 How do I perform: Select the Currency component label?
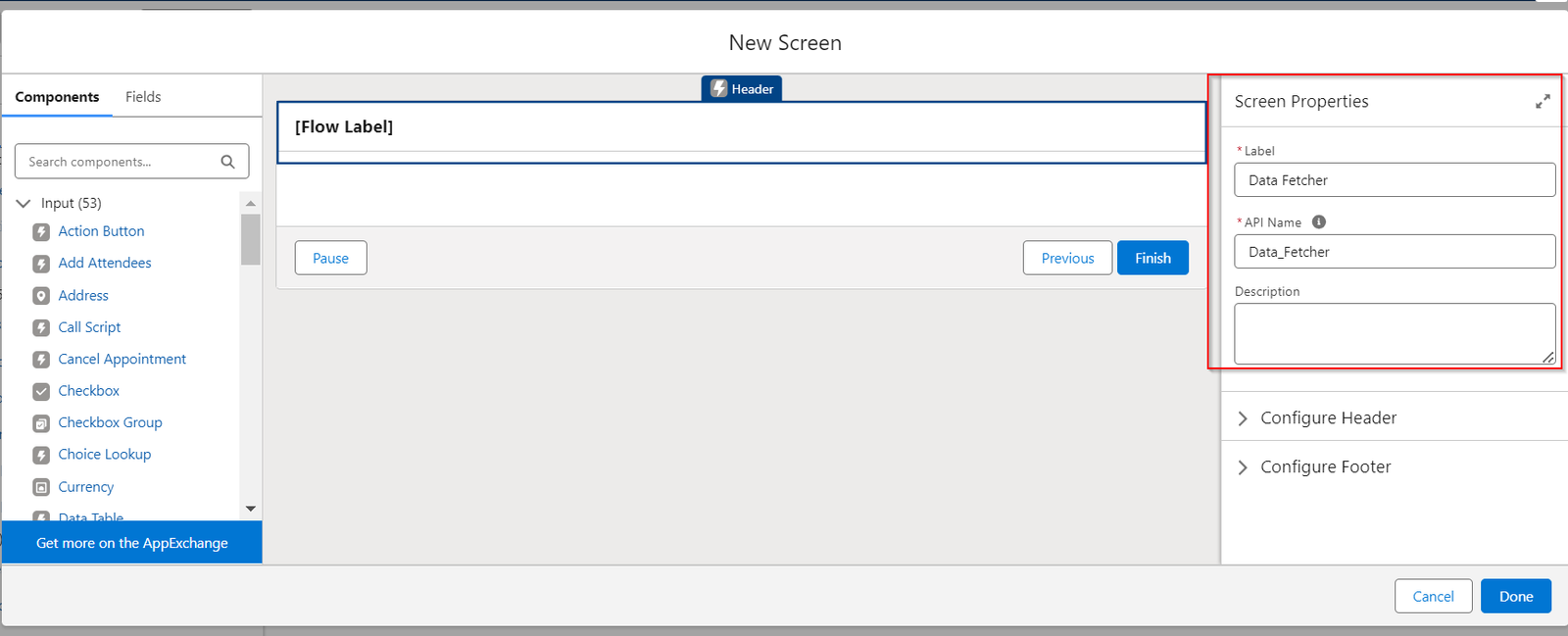point(86,487)
